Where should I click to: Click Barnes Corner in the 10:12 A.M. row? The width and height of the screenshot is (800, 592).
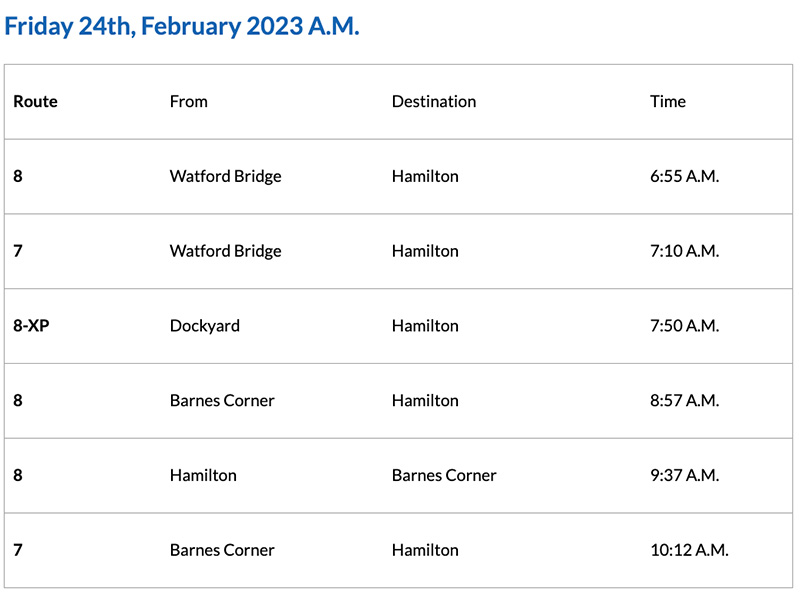tap(222, 550)
